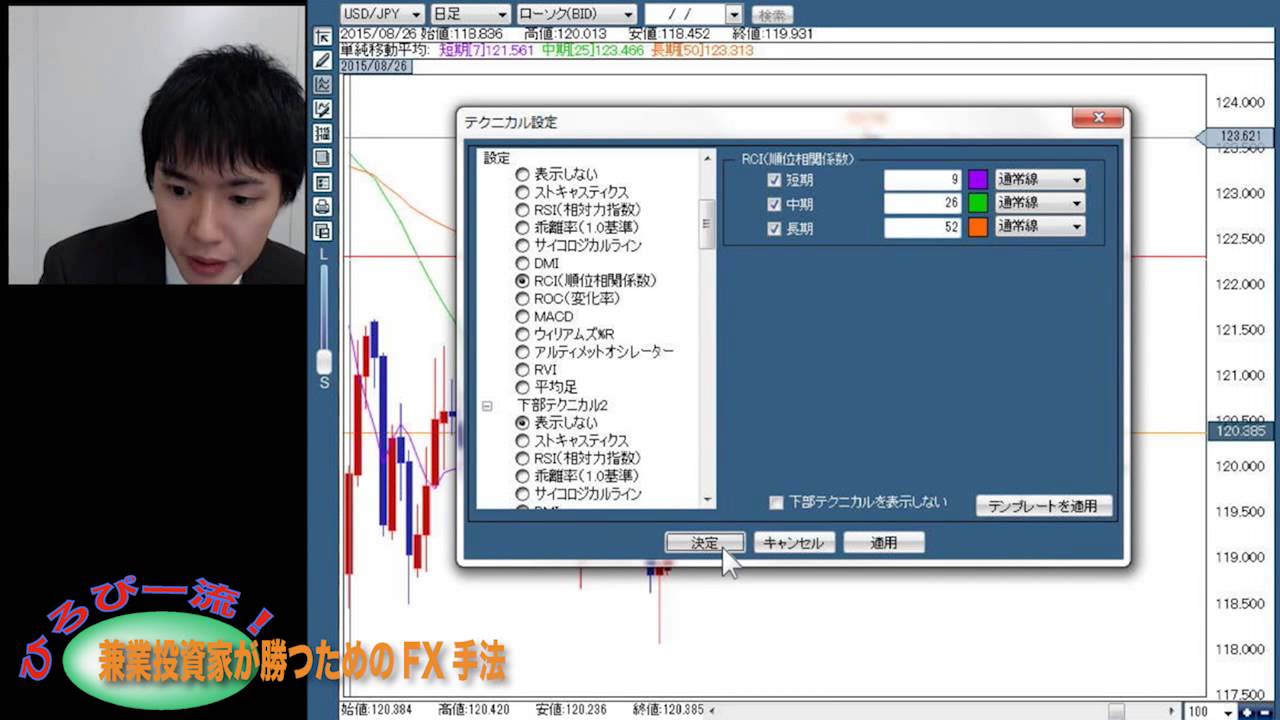This screenshot has width=1280, height=720.
Task: Open the orange 長期 color swatch
Action: pos(978,227)
